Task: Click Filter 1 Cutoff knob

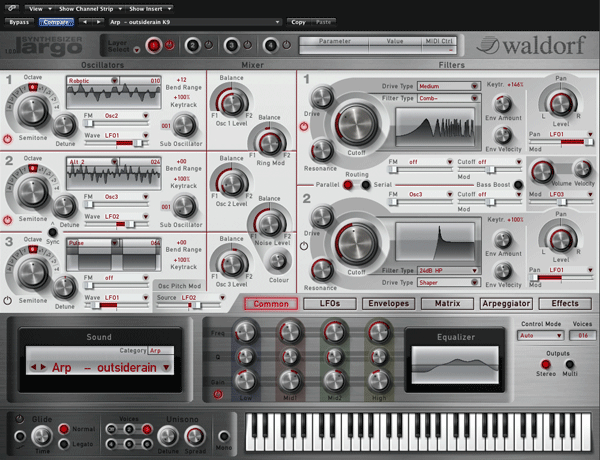Action: [356, 124]
